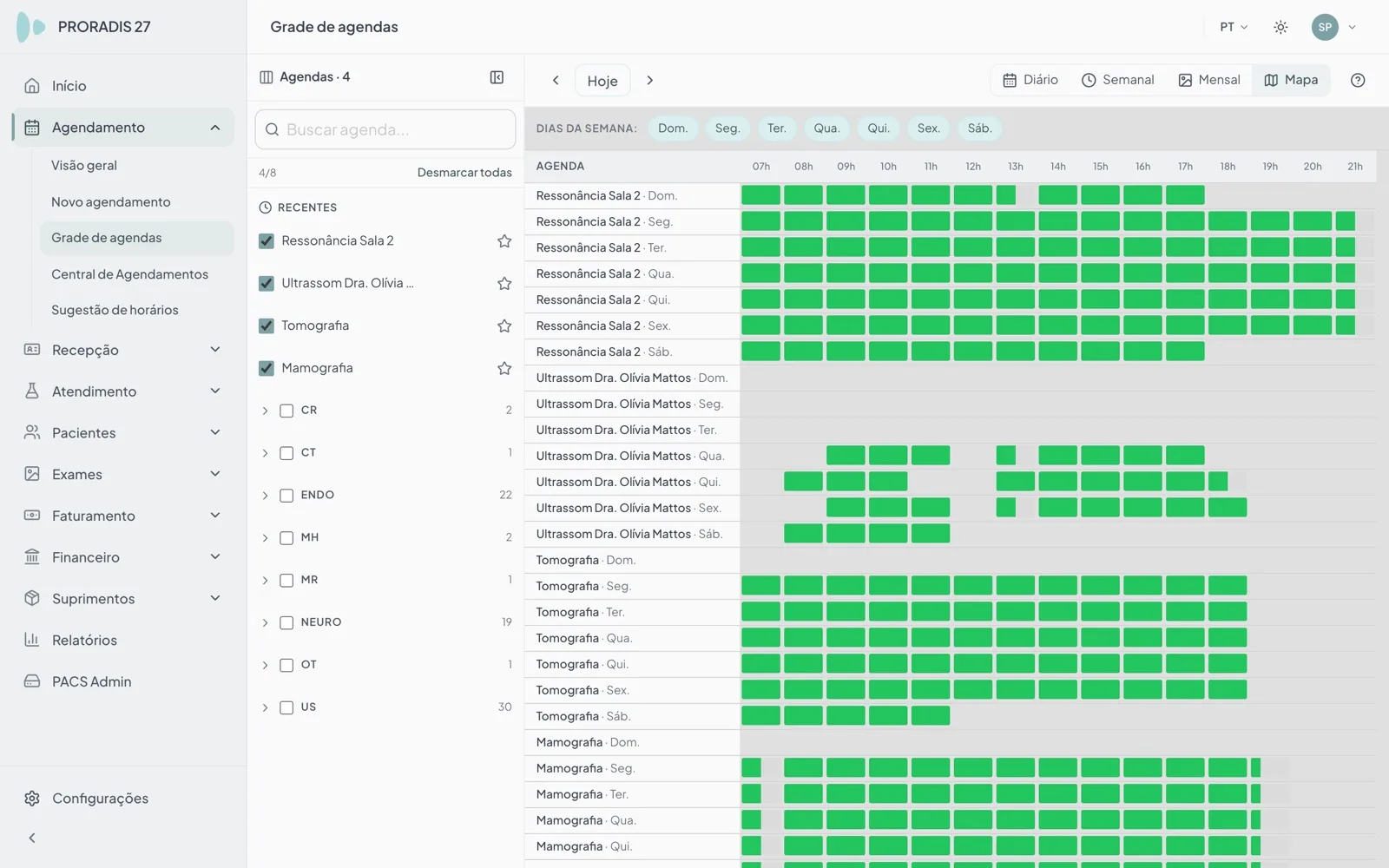Open the PT language dropdown
This screenshot has width=1389, height=868.
(1234, 27)
